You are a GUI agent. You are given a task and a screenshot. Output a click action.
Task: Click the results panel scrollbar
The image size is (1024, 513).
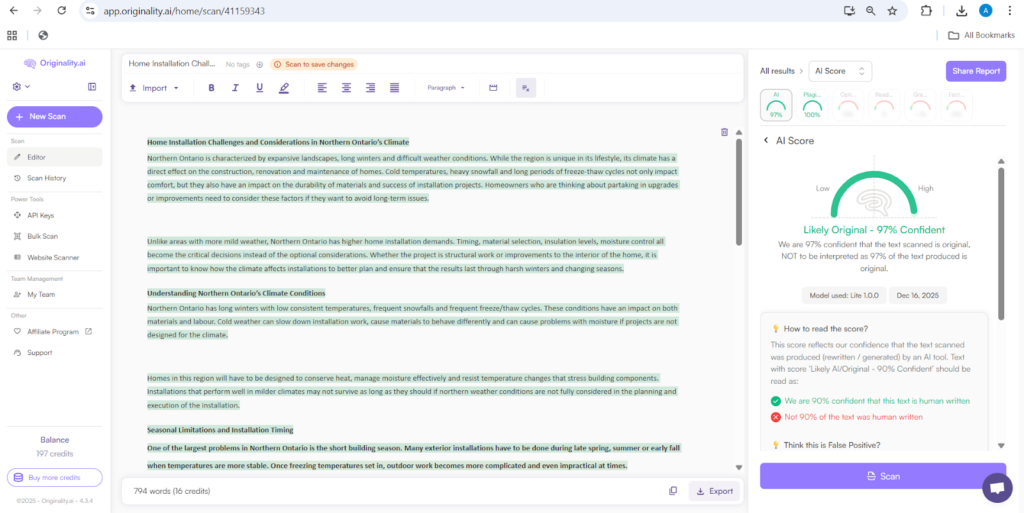click(1000, 240)
